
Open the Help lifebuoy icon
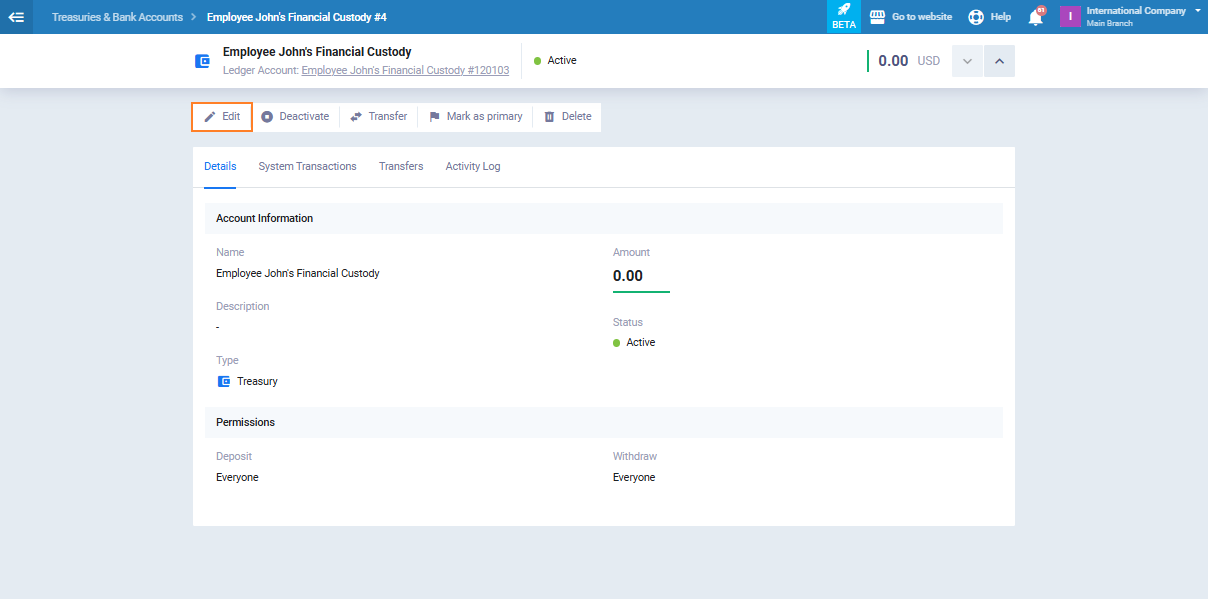coord(976,17)
